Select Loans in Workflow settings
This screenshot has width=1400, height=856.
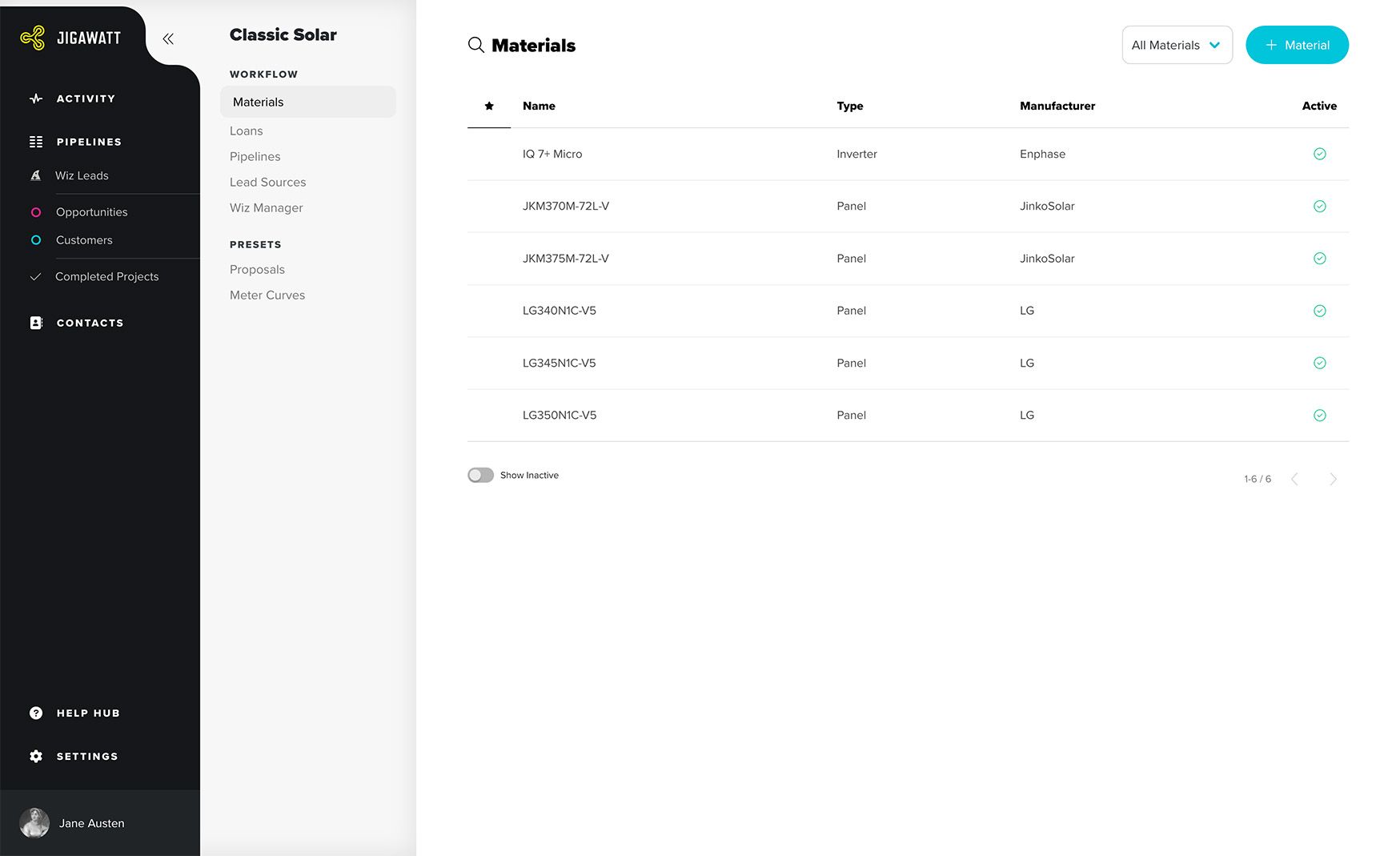[247, 131]
